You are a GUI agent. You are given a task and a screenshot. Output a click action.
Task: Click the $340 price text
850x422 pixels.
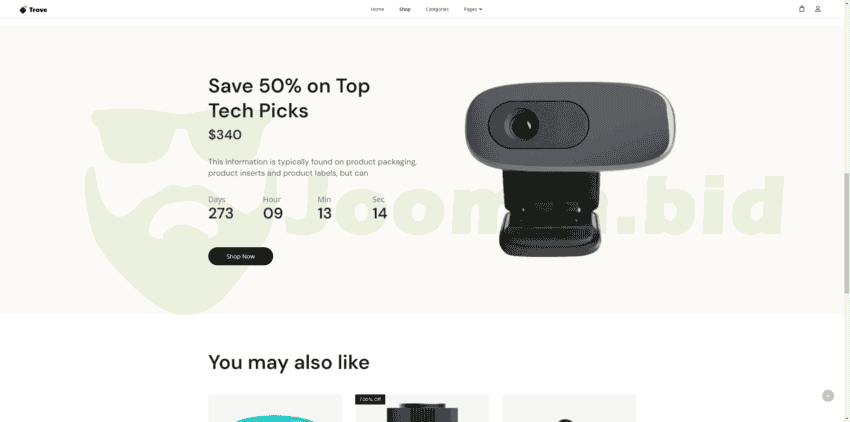(225, 135)
